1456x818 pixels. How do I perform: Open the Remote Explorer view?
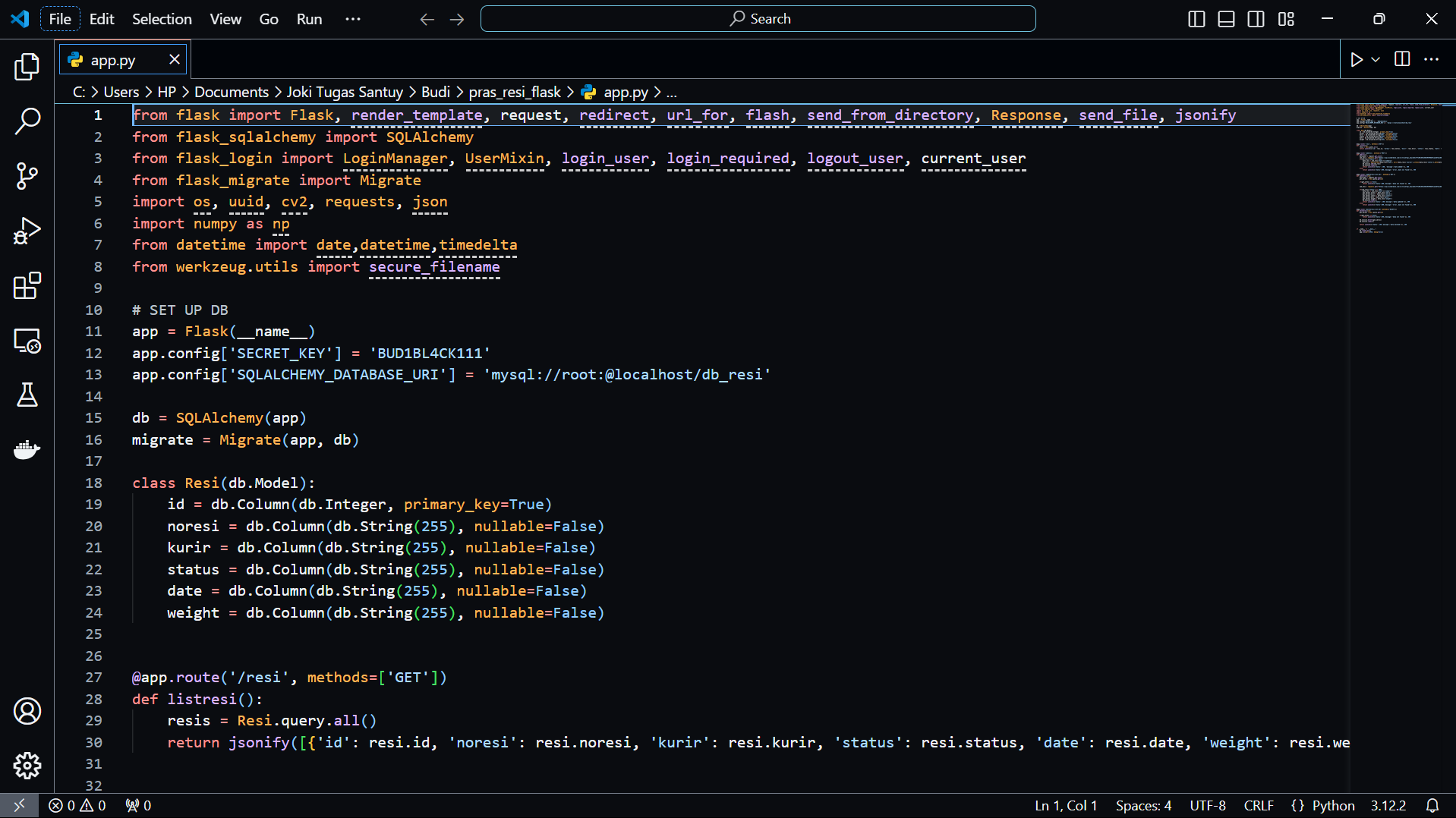coord(27,341)
